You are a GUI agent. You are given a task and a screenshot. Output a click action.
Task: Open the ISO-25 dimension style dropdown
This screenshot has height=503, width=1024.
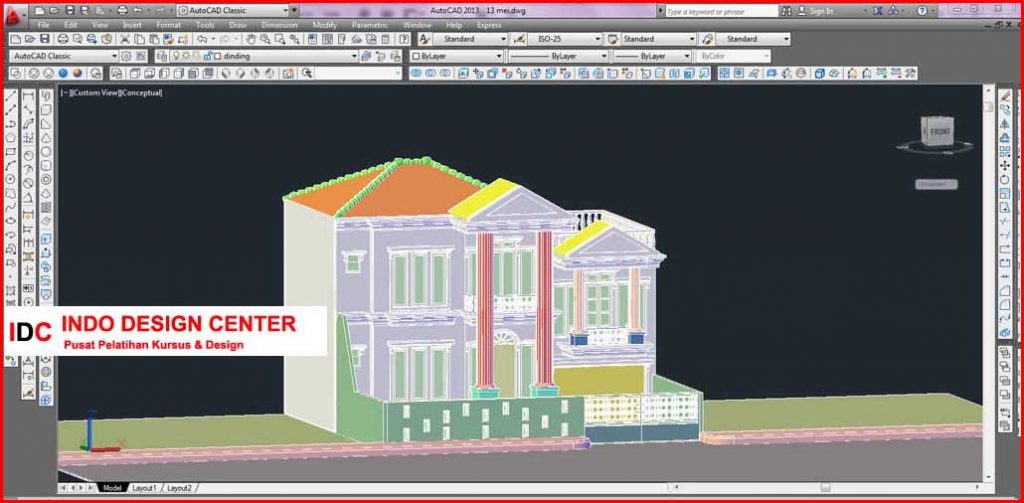pyautogui.click(x=598, y=39)
